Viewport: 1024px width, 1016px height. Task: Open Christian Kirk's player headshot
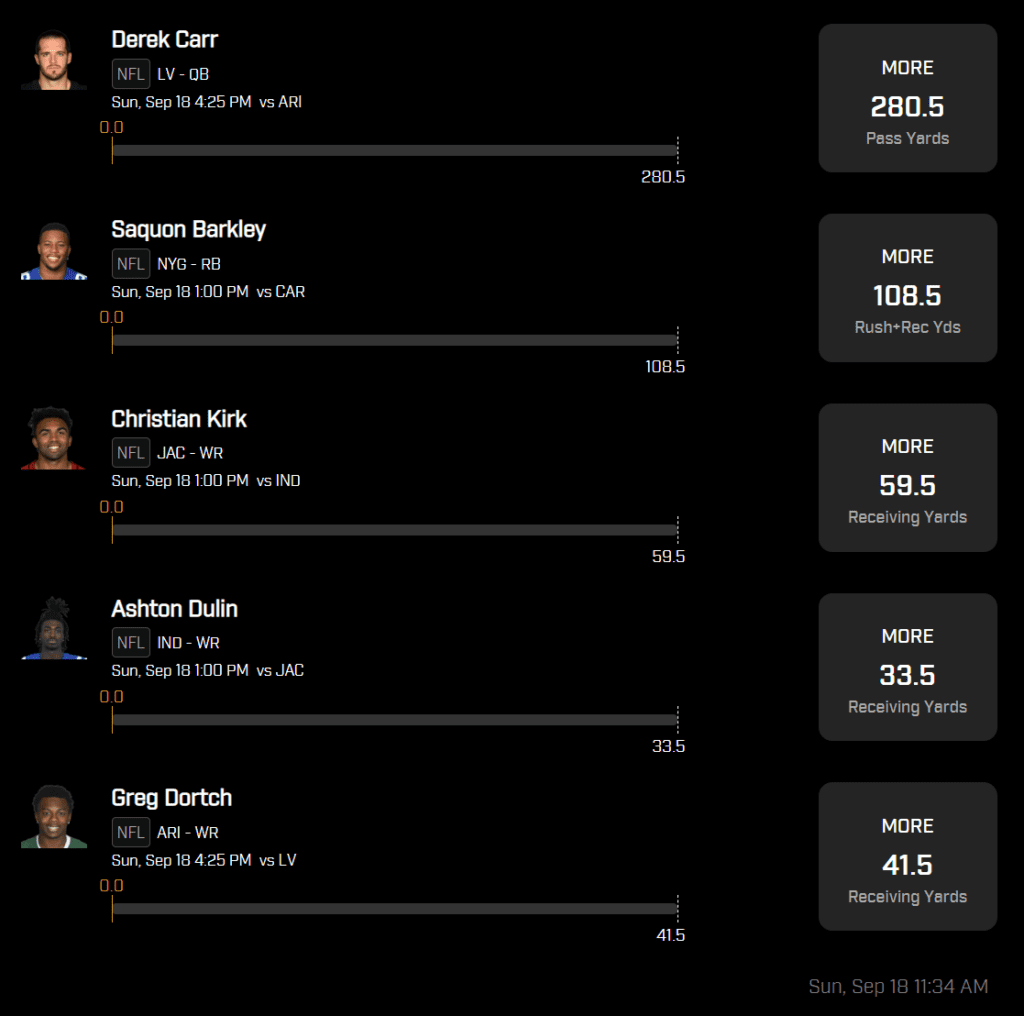[54, 439]
